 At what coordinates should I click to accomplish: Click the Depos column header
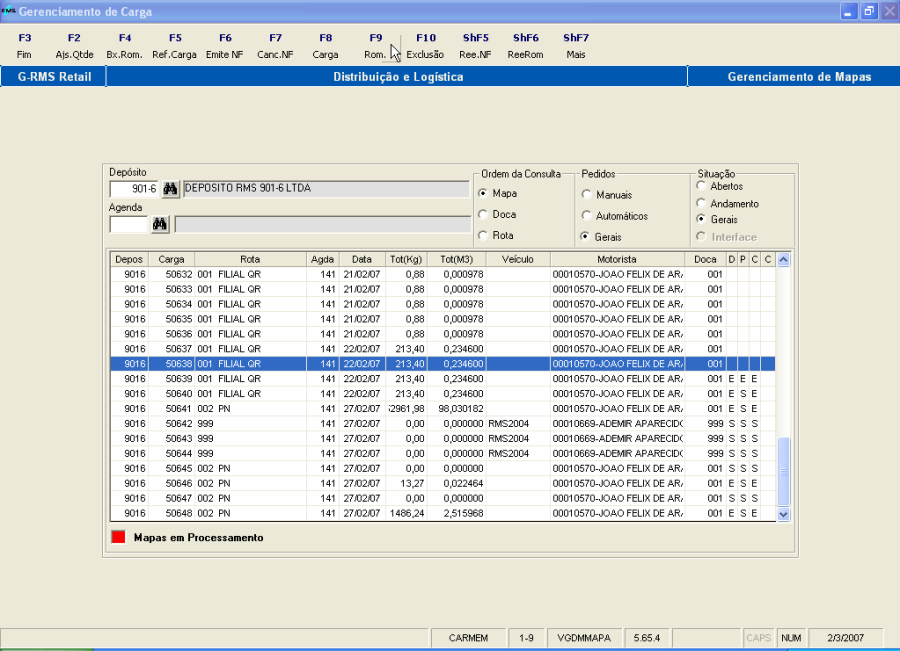tap(129, 259)
